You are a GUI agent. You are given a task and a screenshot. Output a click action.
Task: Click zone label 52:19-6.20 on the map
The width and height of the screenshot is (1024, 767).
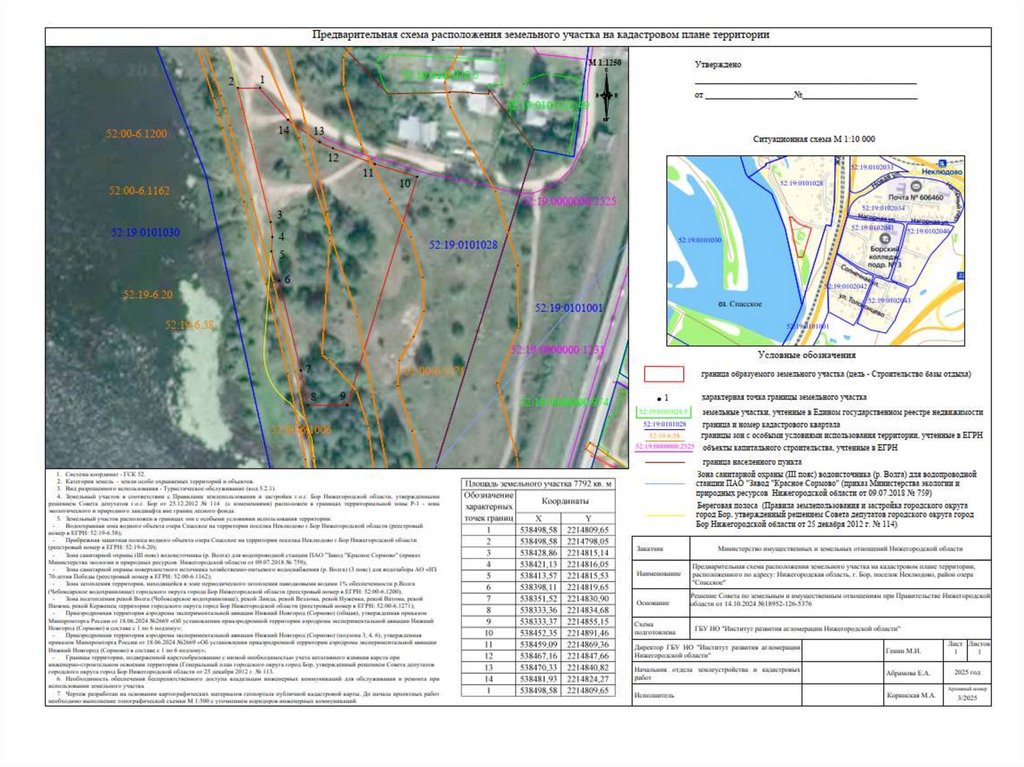click(148, 295)
